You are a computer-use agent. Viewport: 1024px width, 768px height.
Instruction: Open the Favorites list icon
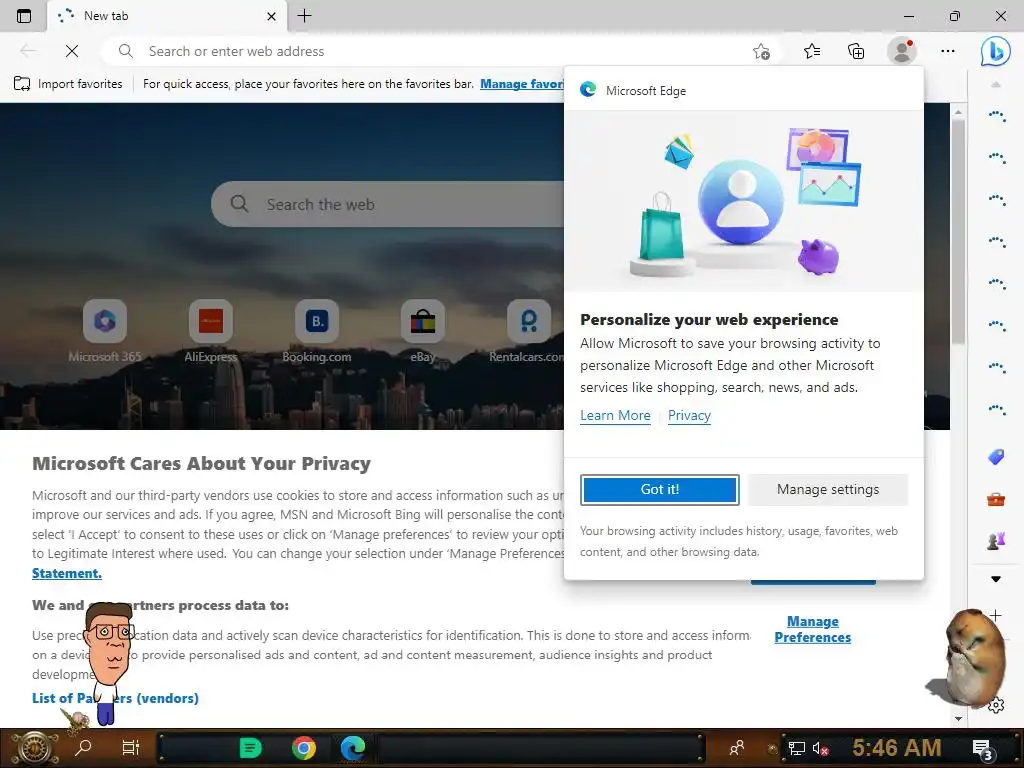click(812, 51)
